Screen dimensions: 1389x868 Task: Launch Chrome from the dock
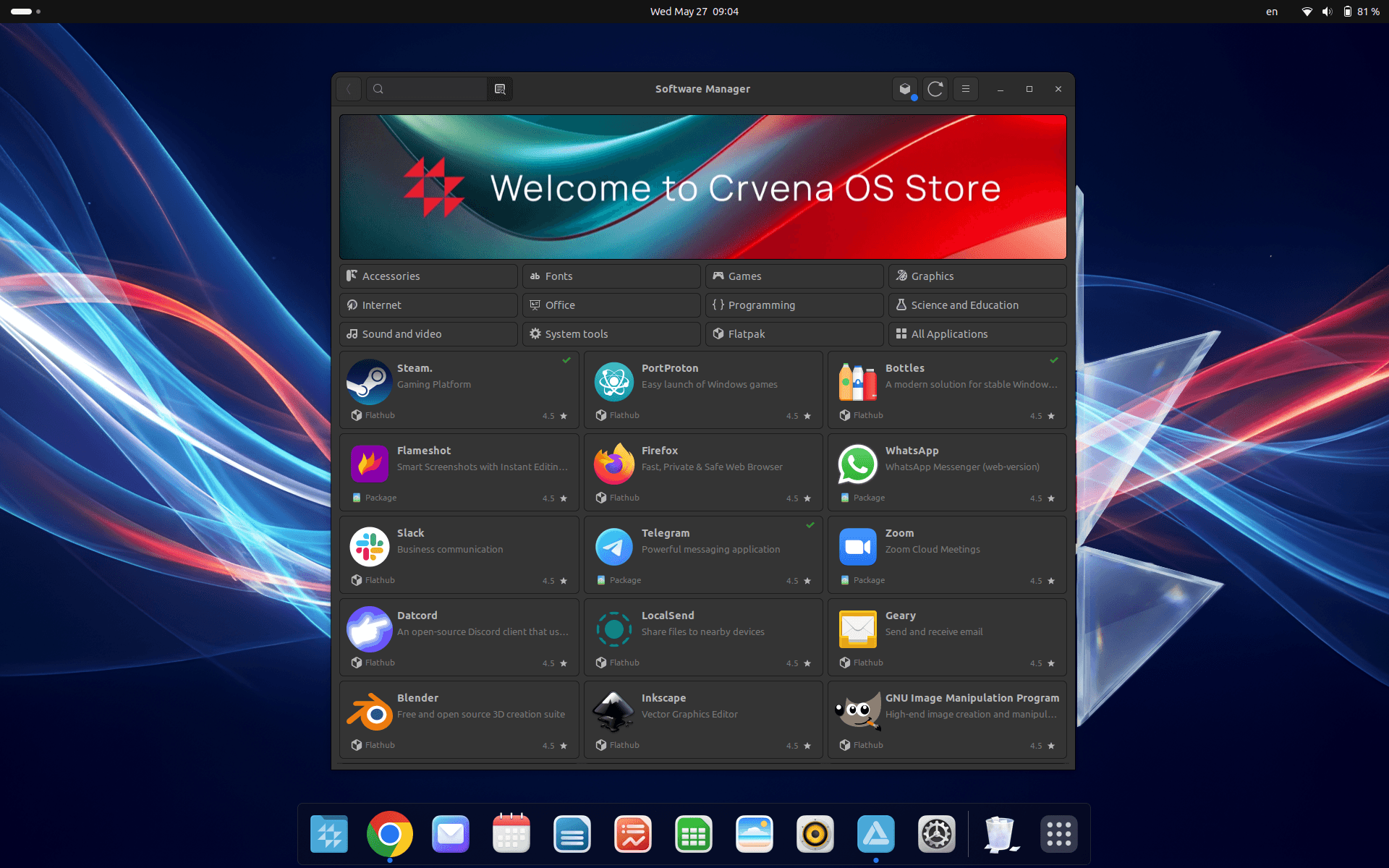[x=390, y=835]
